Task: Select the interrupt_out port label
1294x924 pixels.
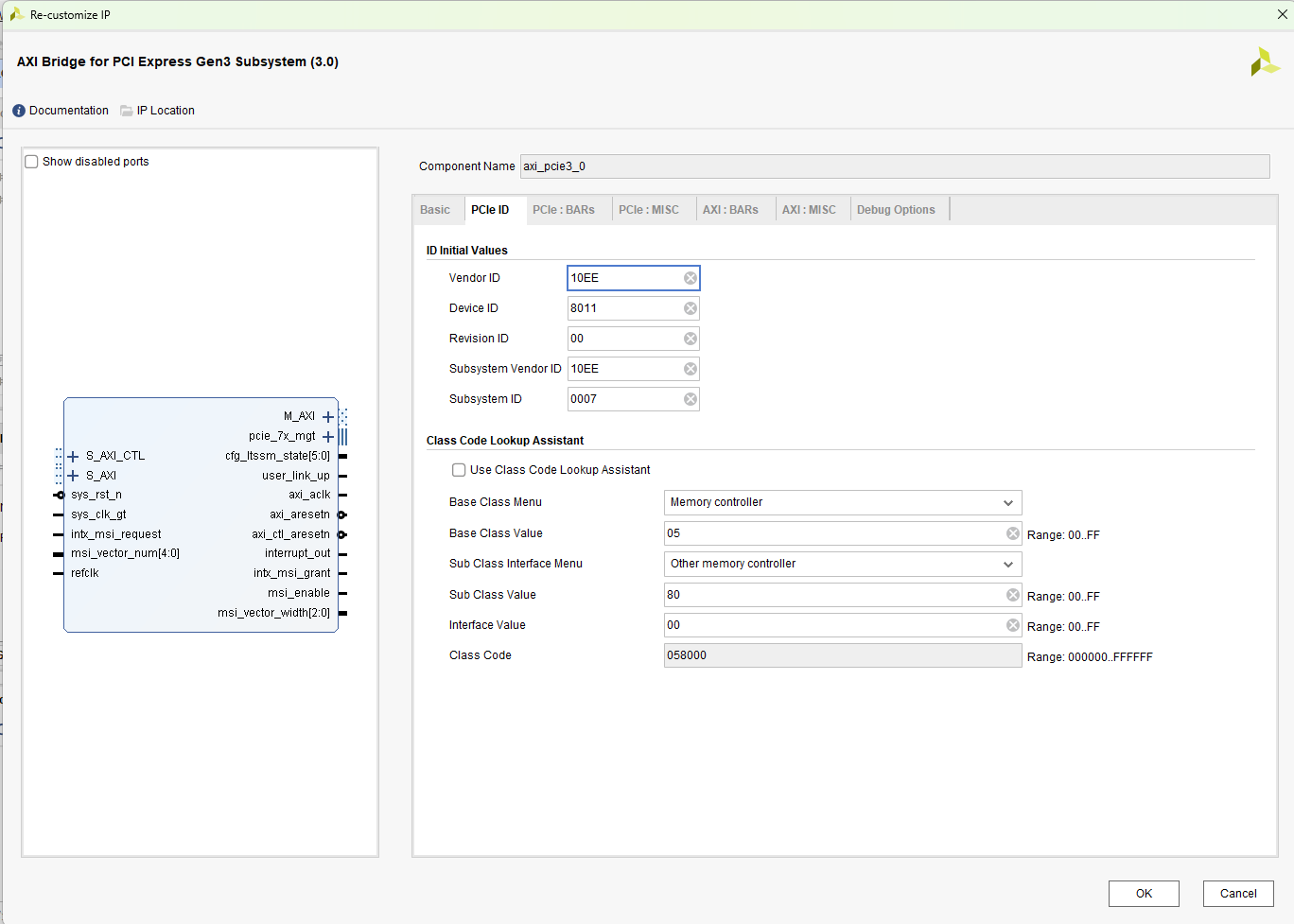Action: [x=298, y=553]
